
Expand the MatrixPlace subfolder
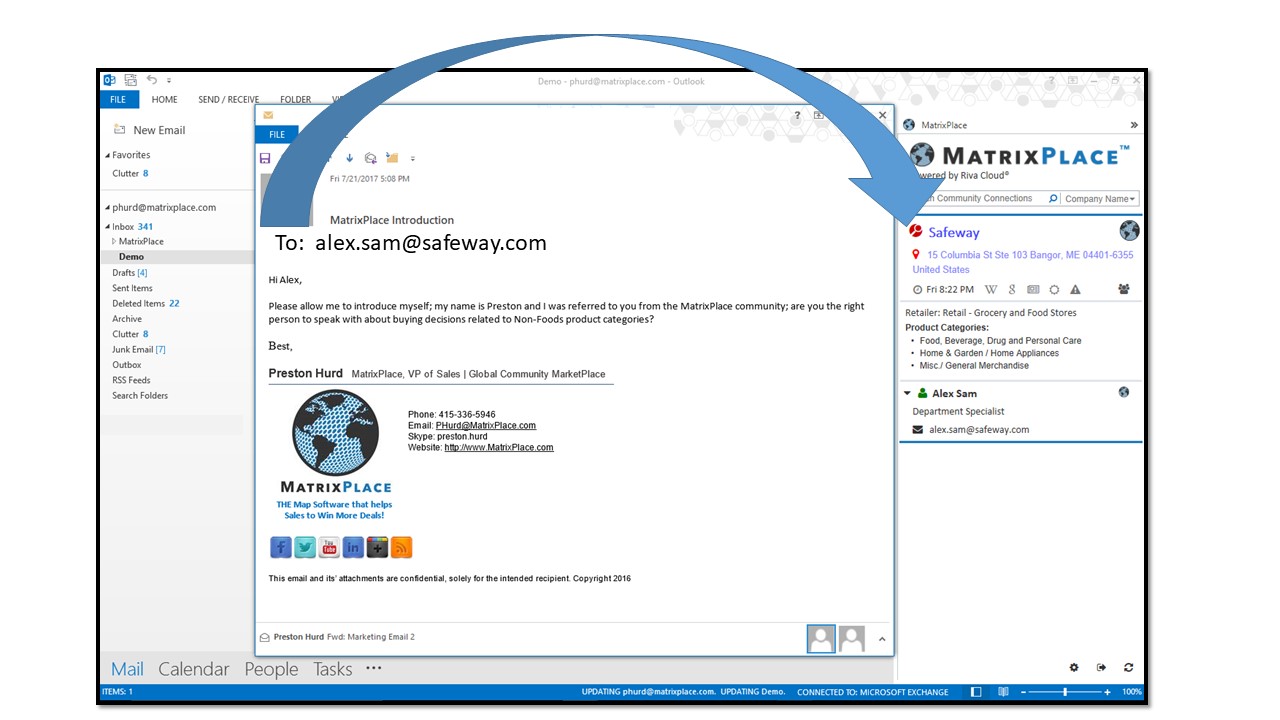(114, 241)
